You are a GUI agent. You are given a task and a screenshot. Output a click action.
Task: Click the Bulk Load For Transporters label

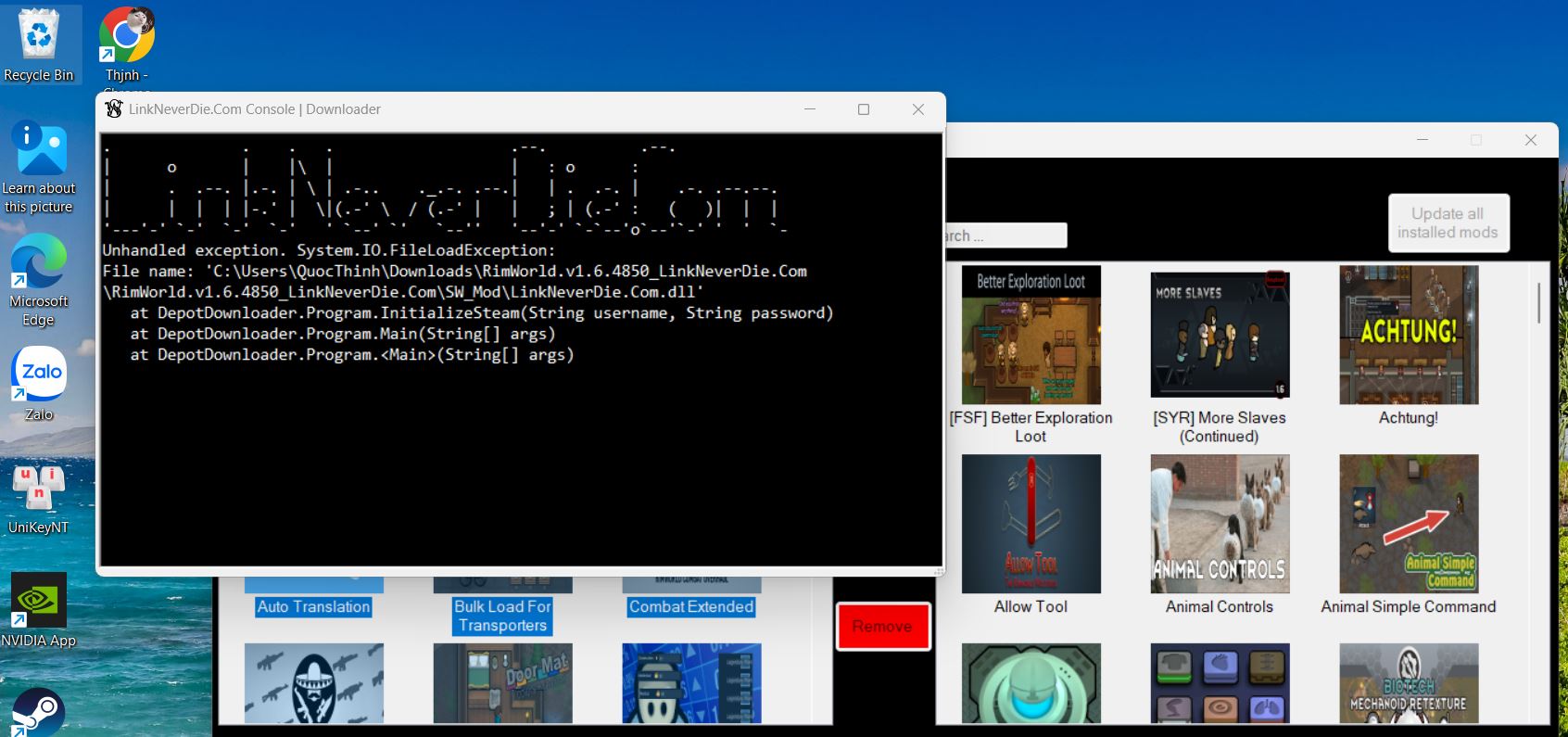coord(503,616)
